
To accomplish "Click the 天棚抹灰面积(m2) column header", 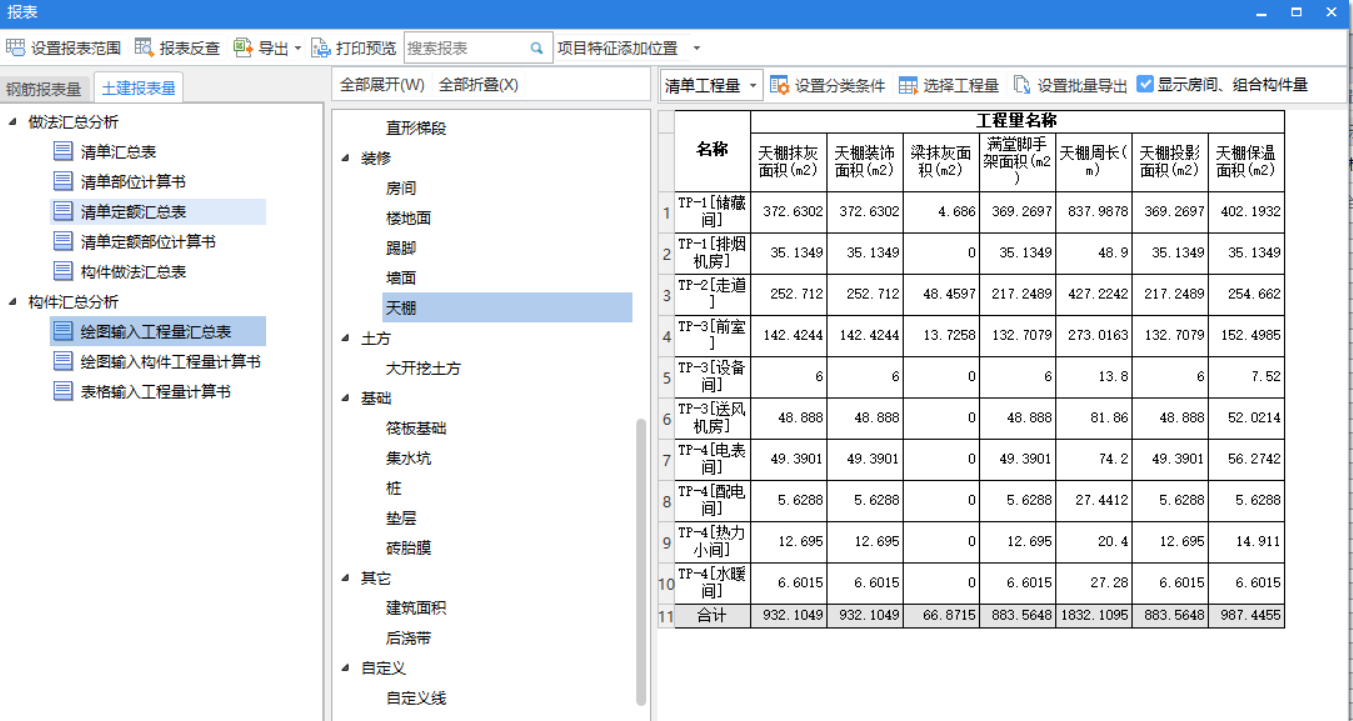I will (x=789, y=162).
